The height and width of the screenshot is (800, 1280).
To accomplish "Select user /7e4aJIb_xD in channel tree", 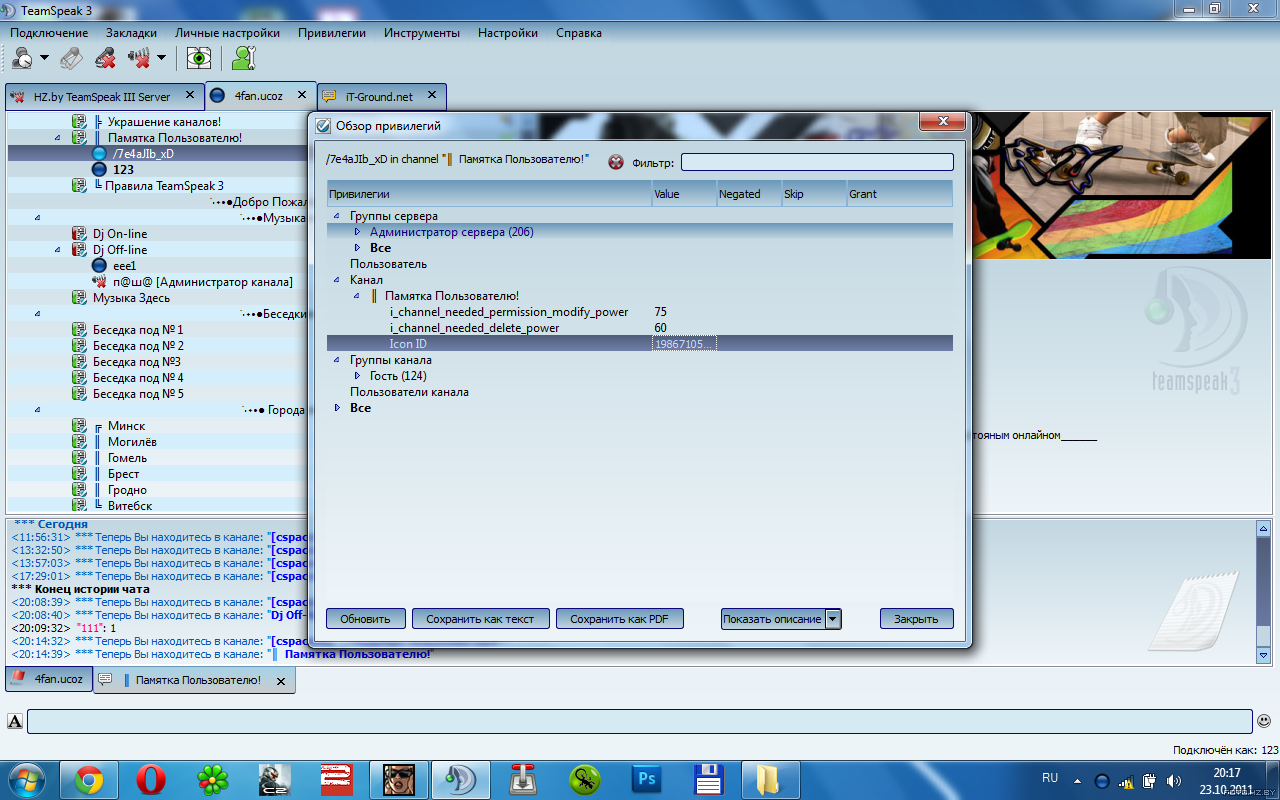I will coord(143,154).
